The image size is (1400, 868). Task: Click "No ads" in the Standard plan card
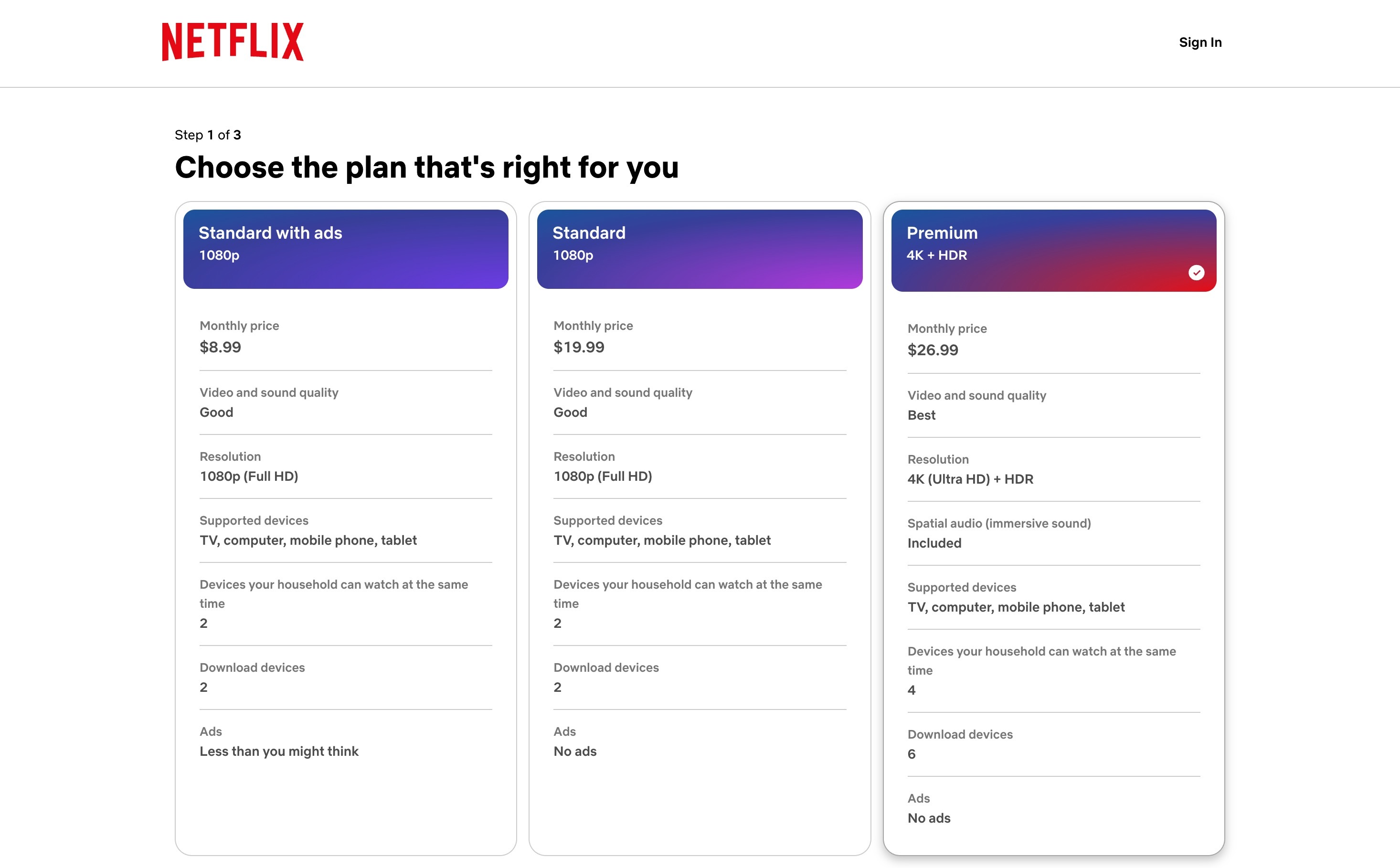[574, 752]
